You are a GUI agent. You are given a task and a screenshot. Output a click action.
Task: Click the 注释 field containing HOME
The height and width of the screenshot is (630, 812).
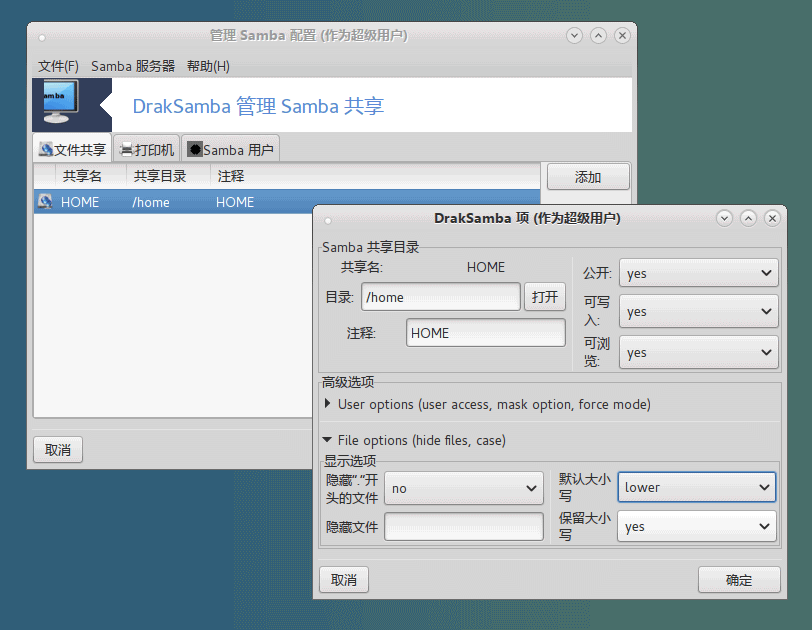[x=486, y=332]
